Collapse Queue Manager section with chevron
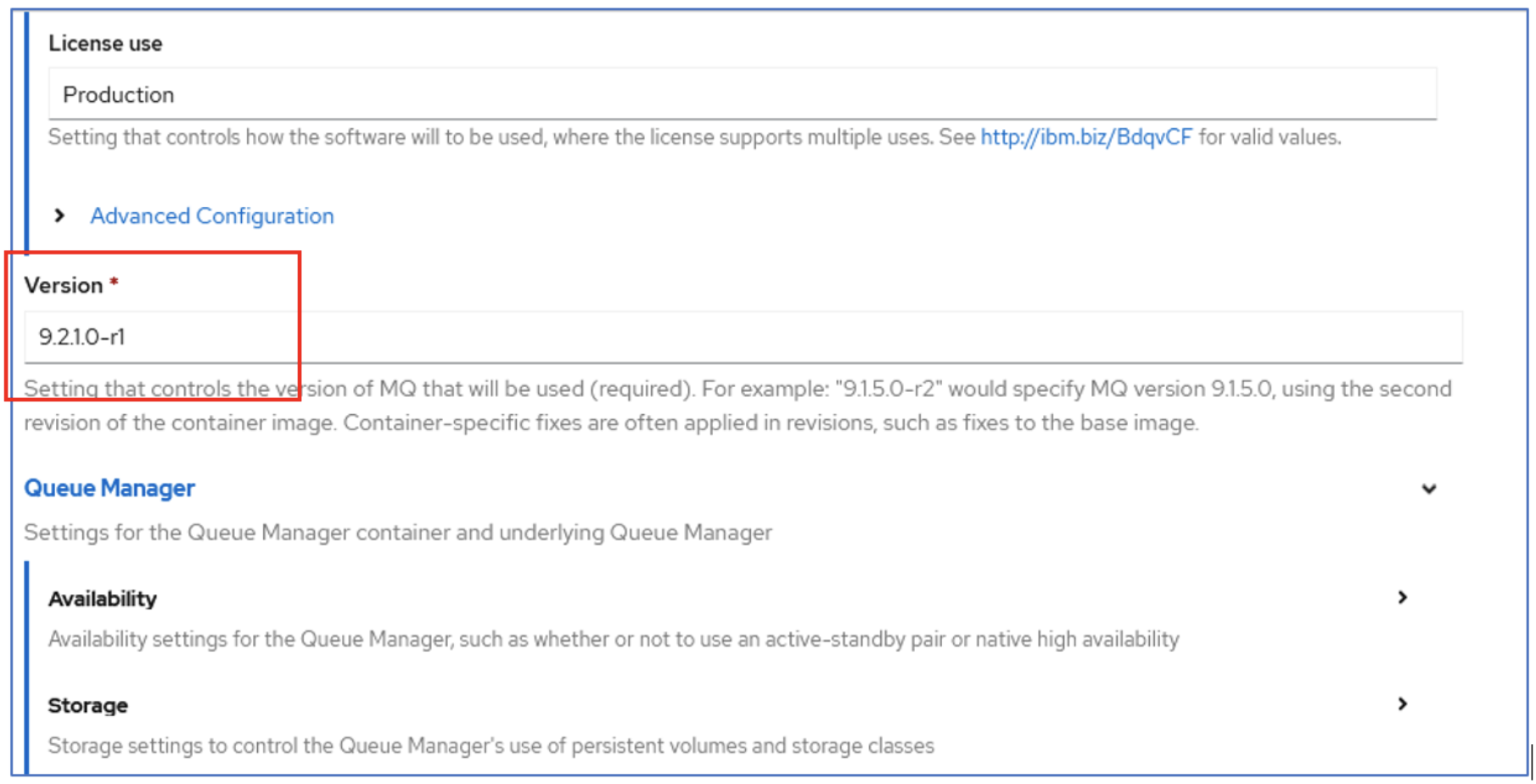 click(x=1429, y=489)
